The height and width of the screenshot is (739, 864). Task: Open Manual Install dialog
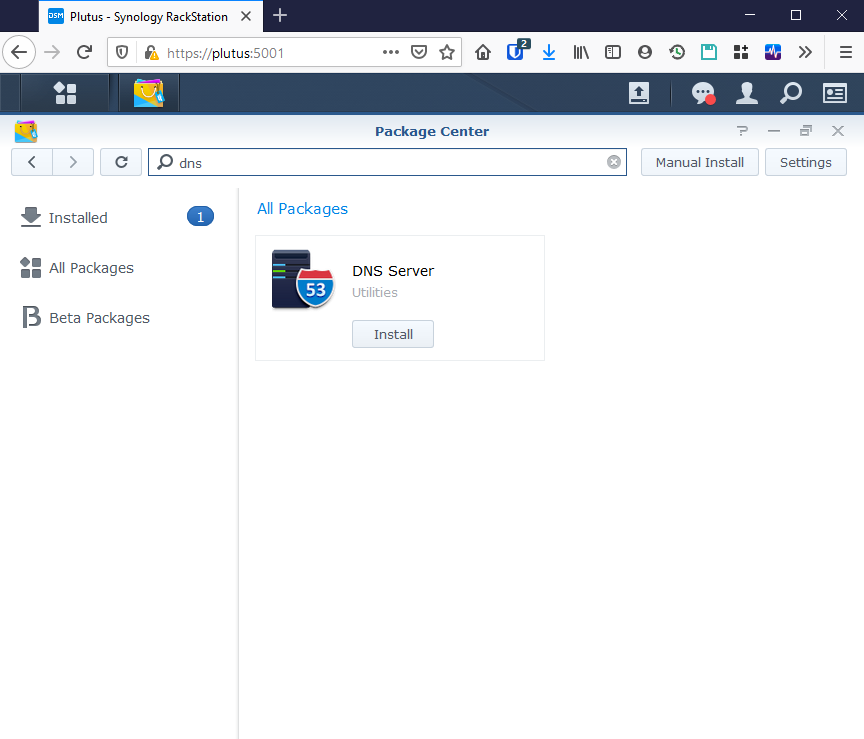pyautogui.click(x=700, y=162)
